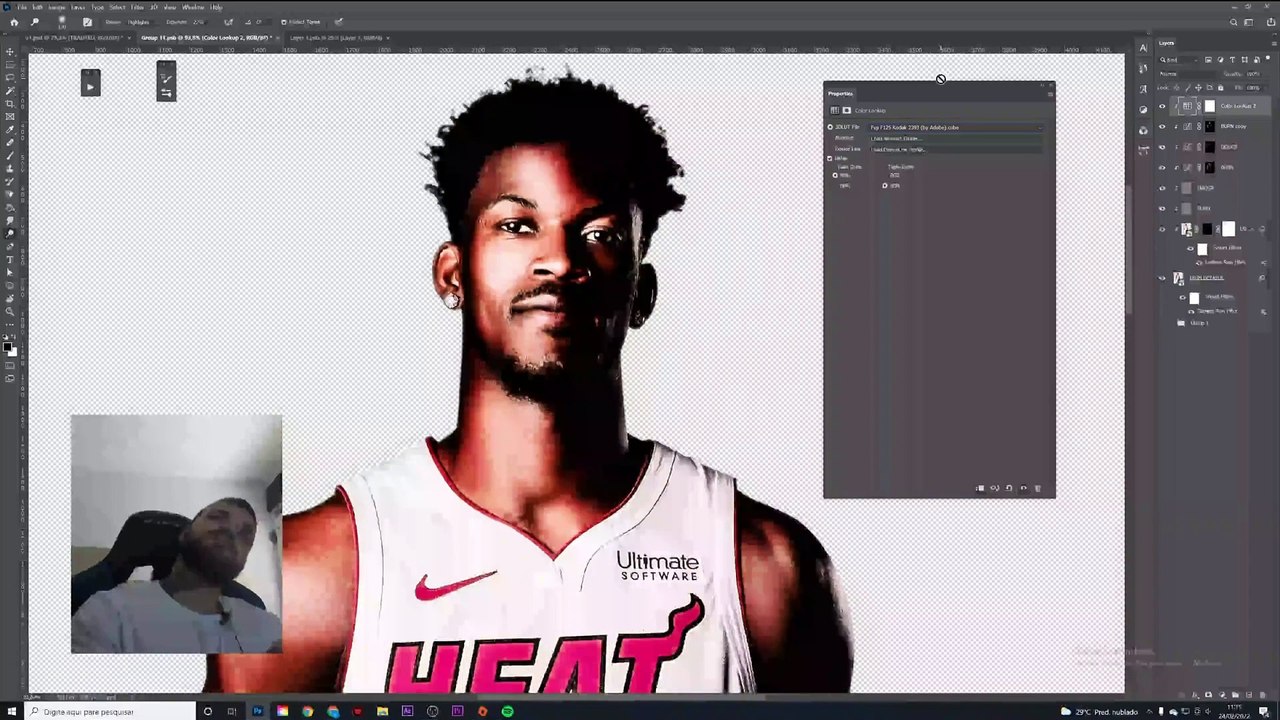Screen dimensions: 1280x720
Task: Open the layer filter Kind dropdown
Action: point(1178,60)
